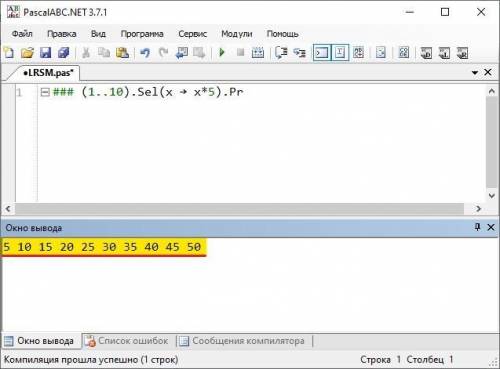The image size is (500, 369).
Task: Save the file with floppy disk icon
Action: click(x=45, y=53)
